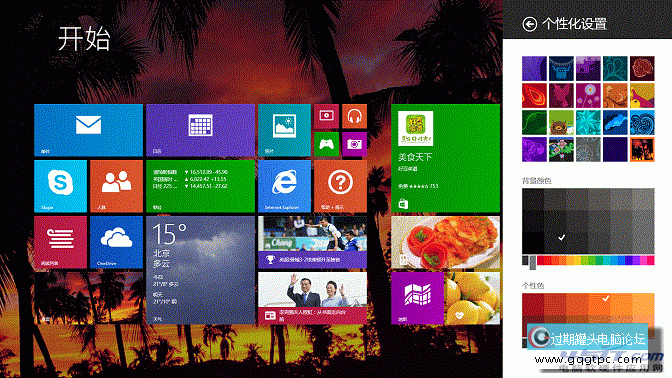Image resolution: width=672 pixels, height=378 pixels.
Task: Select the magenta flowers background pattern
Action: tap(588, 96)
